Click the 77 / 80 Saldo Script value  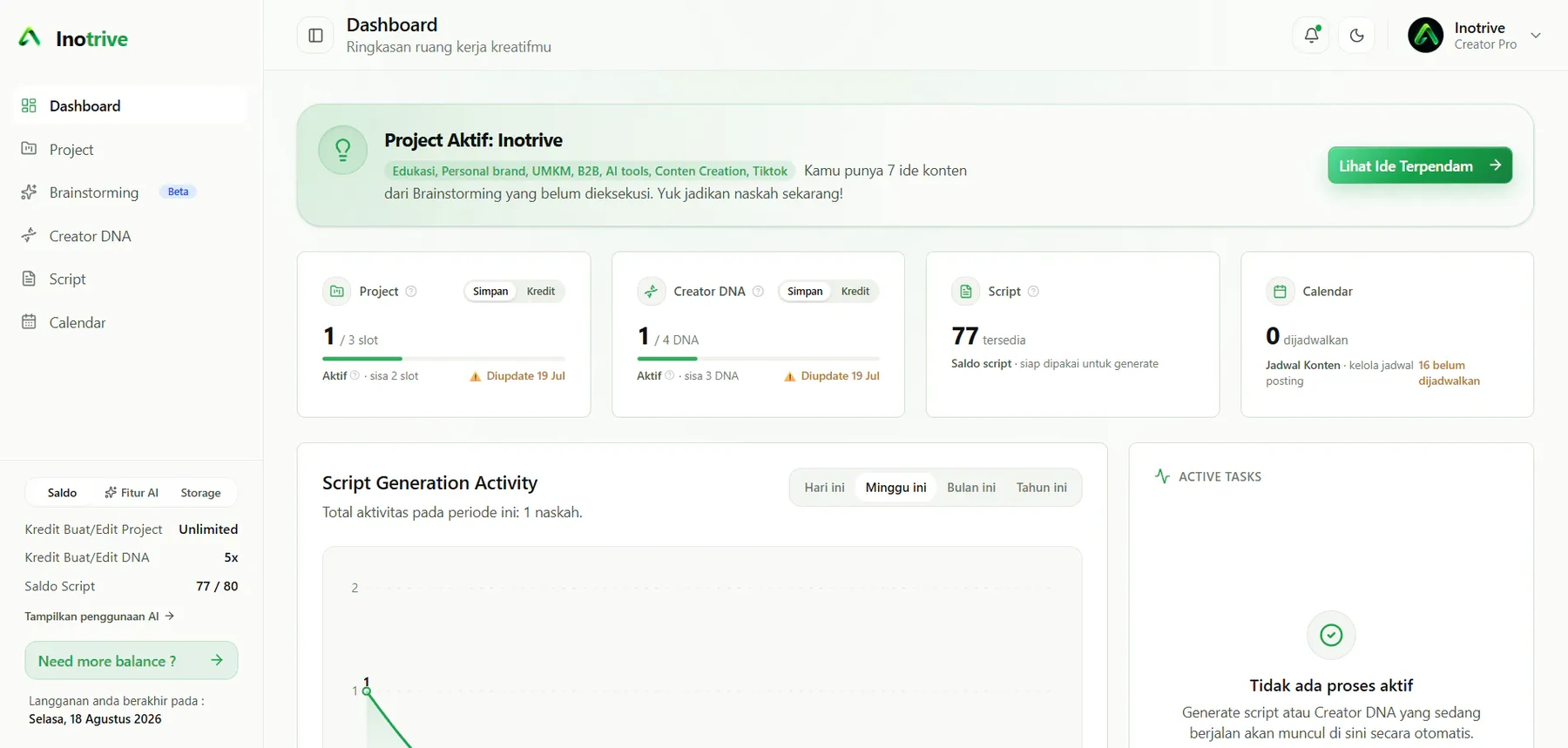(x=217, y=586)
